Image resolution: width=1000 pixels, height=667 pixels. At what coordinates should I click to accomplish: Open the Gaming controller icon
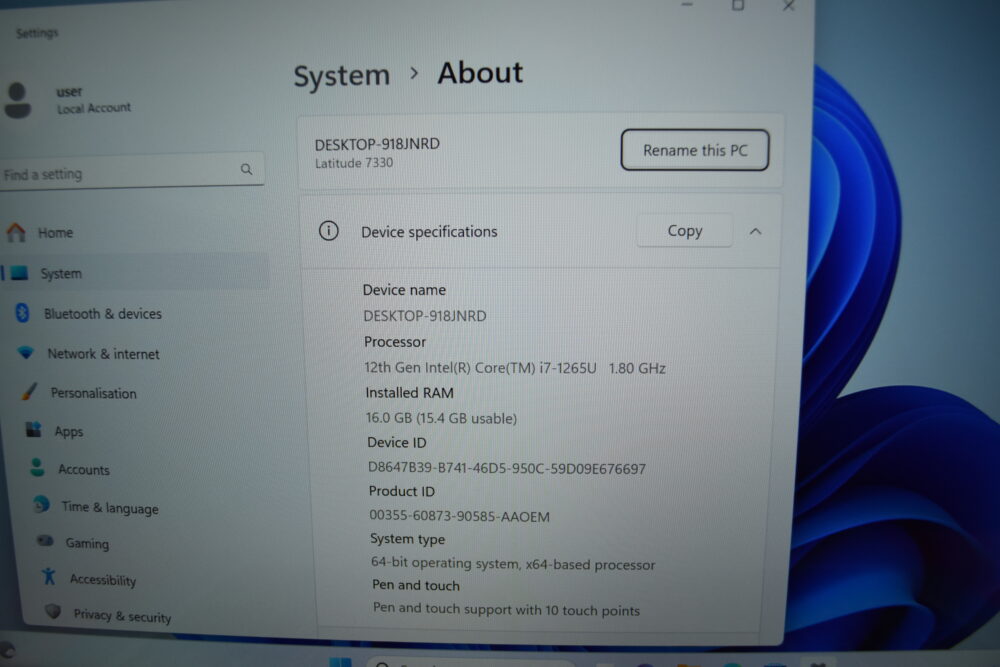(x=45, y=541)
